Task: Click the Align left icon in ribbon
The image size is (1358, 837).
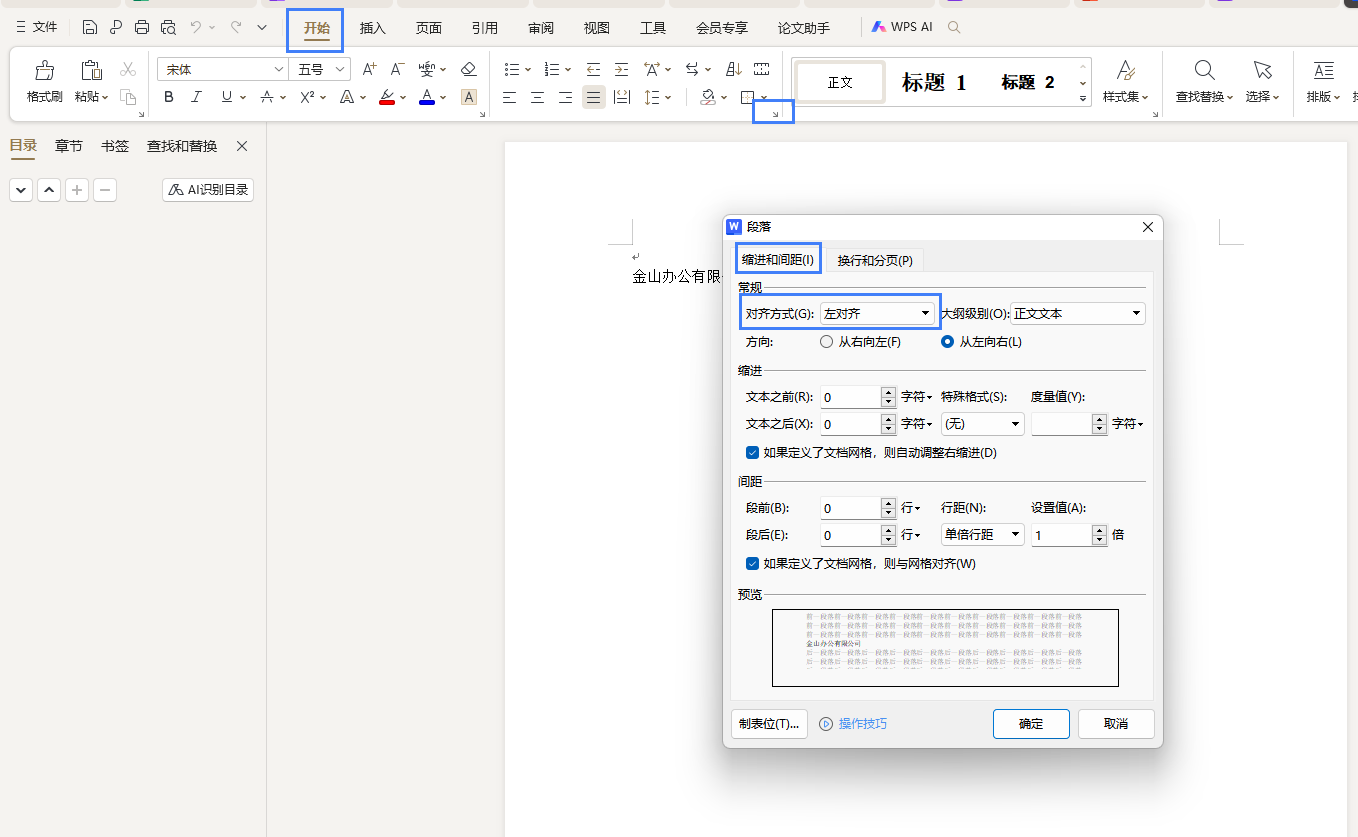Action: 510,97
